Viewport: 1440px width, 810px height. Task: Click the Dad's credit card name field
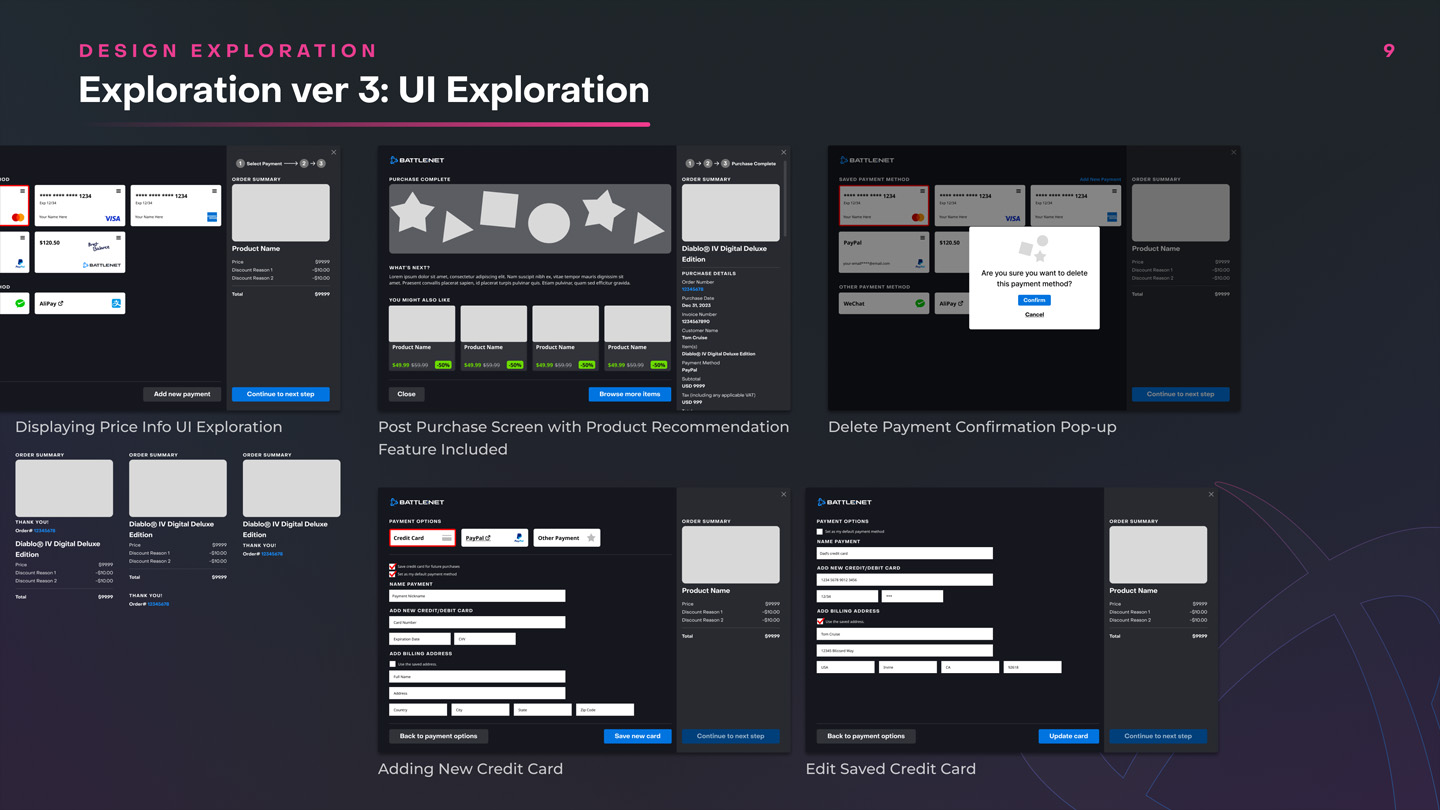905,553
